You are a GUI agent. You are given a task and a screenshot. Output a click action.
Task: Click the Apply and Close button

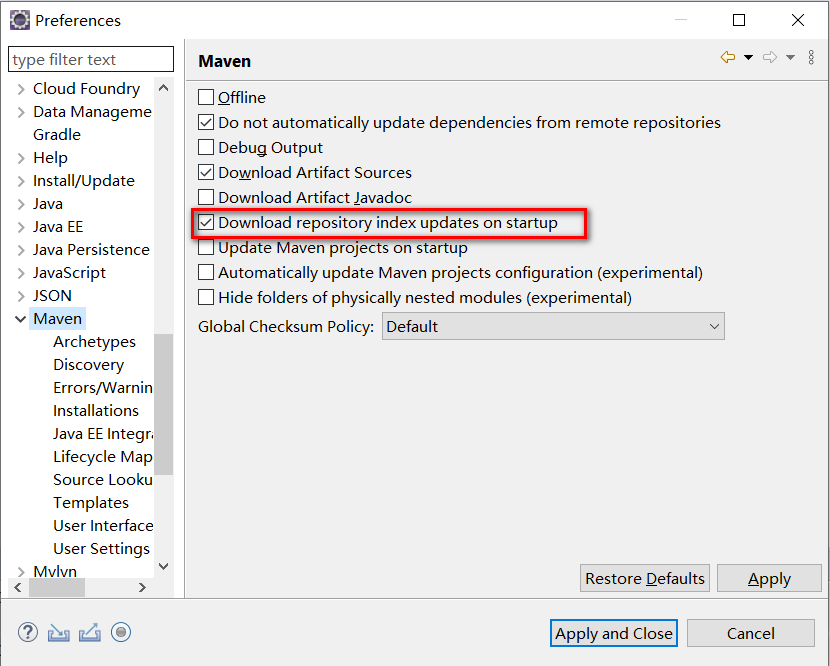tap(614, 633)
